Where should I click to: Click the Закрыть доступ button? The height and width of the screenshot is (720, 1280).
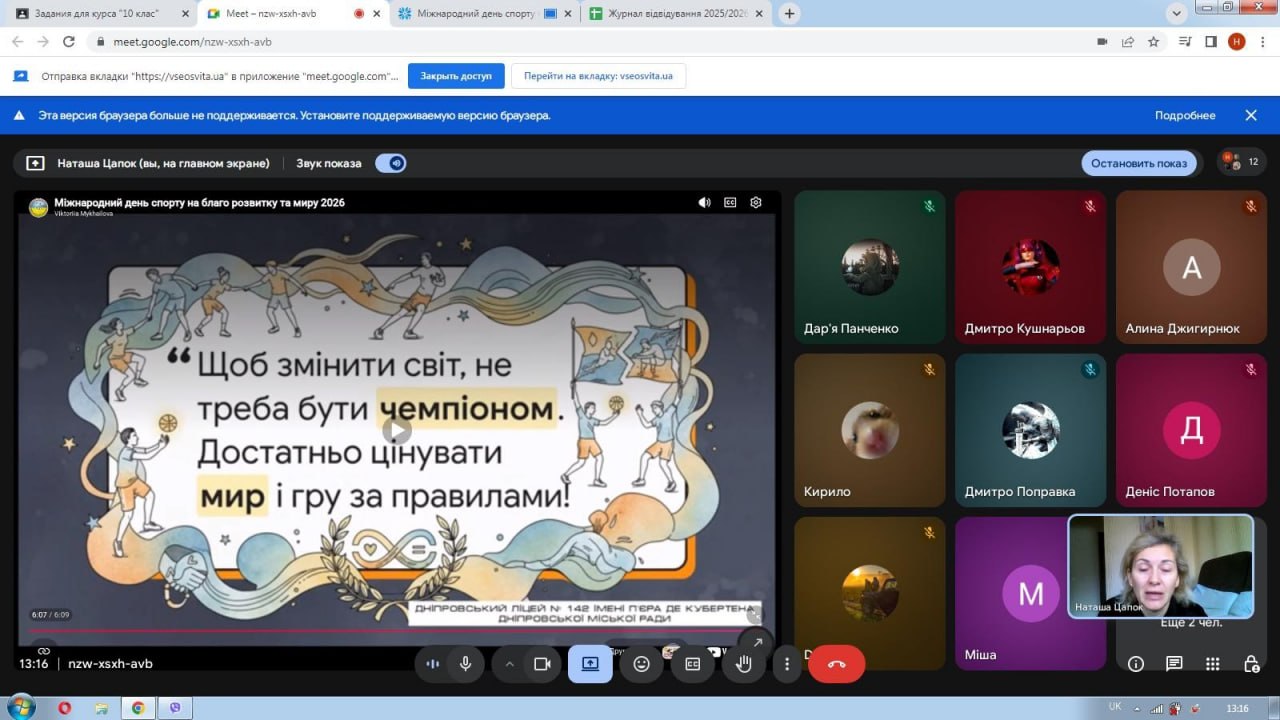pos(455,76)
